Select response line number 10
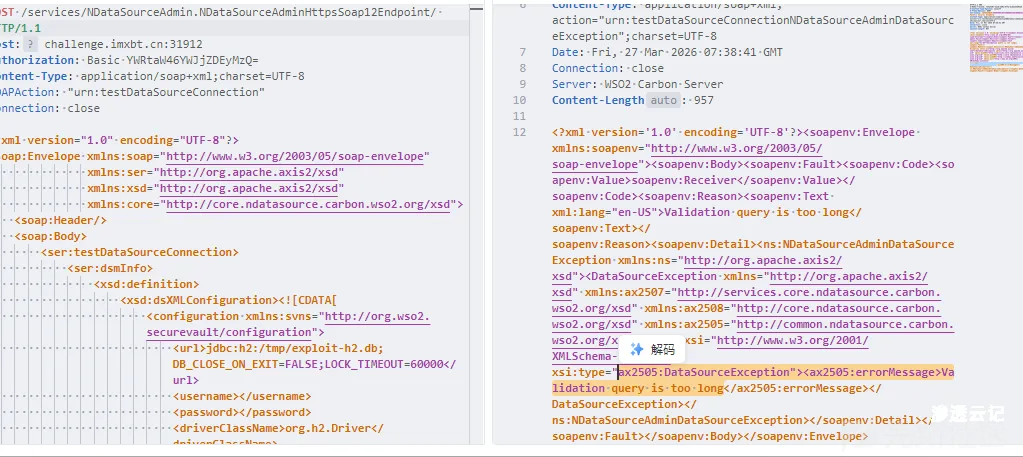The width and height of the screenshot is (1023, 457). (519, 101)
